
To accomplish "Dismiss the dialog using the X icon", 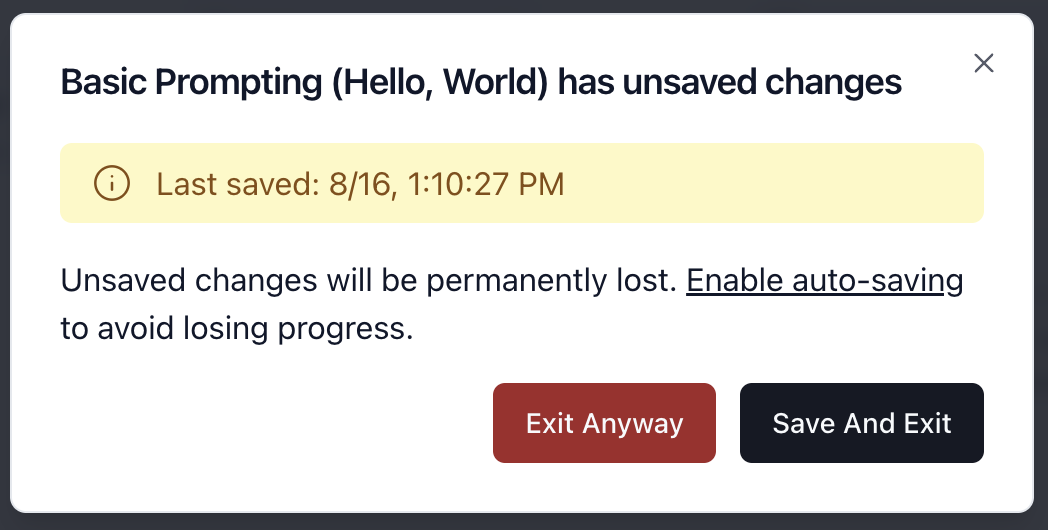I will click(x=984, y=64).
